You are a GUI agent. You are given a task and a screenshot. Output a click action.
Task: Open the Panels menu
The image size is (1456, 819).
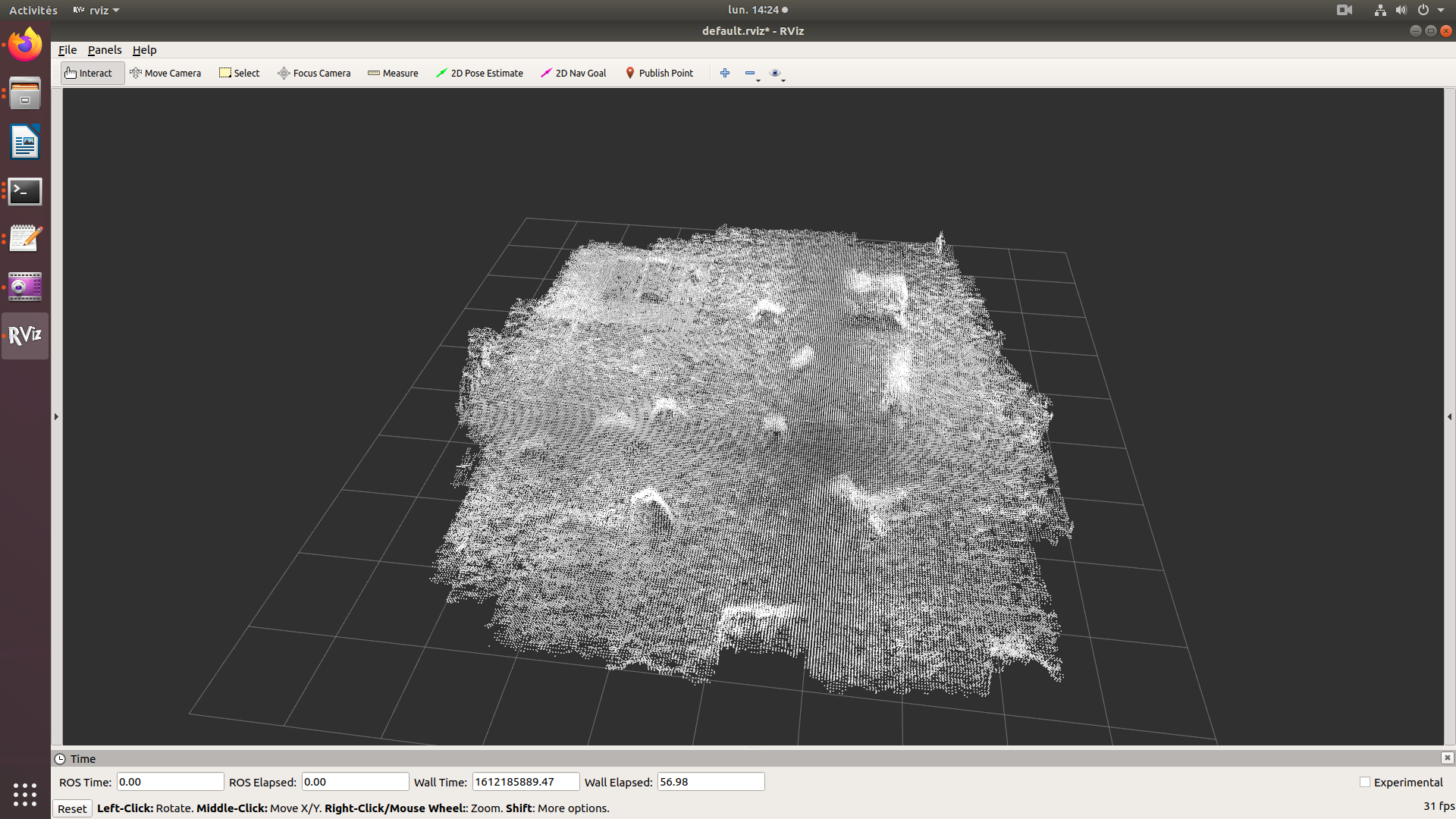click(x=104, y=50)
